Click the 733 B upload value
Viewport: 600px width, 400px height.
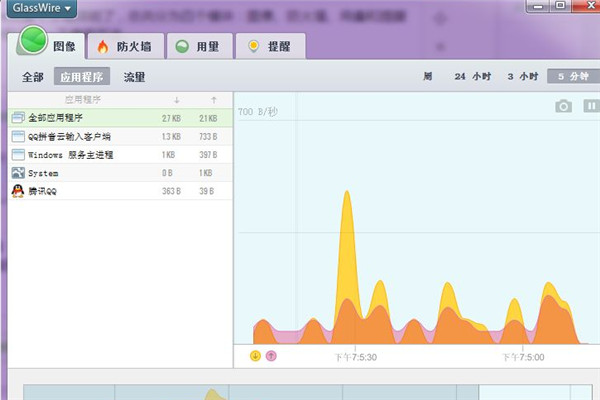click(x=208, y=137)
